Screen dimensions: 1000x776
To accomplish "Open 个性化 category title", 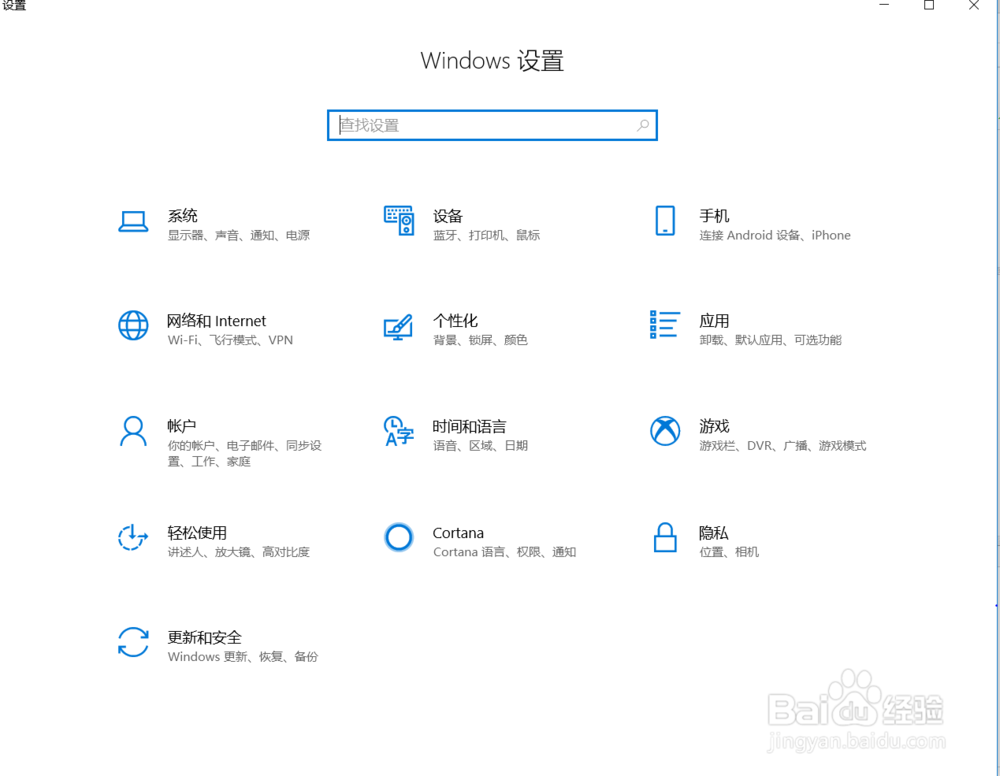I will click(455, 321).
